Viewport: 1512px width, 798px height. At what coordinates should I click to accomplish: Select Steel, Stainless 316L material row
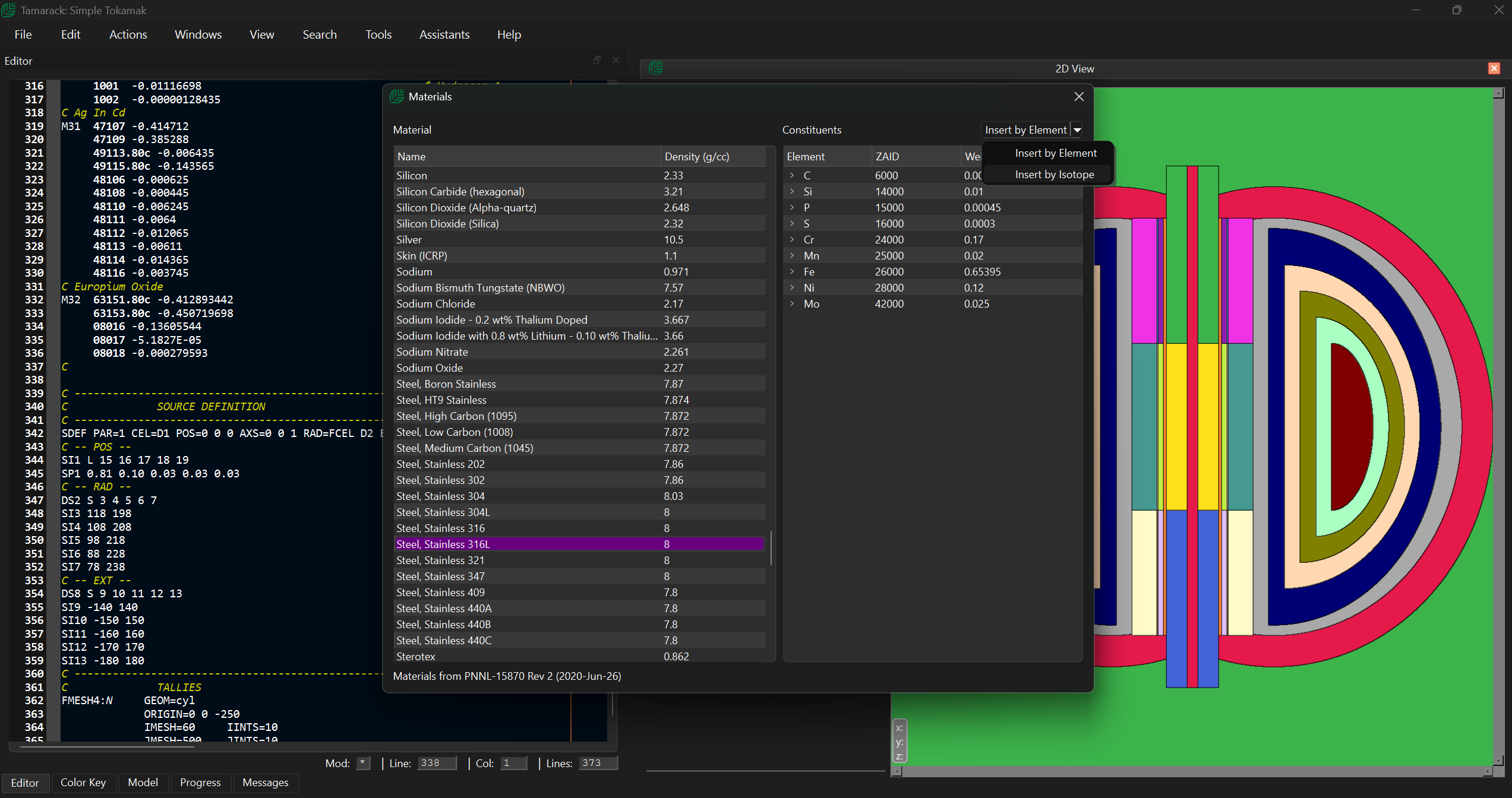pyautogui.click(x=579, y=544)
